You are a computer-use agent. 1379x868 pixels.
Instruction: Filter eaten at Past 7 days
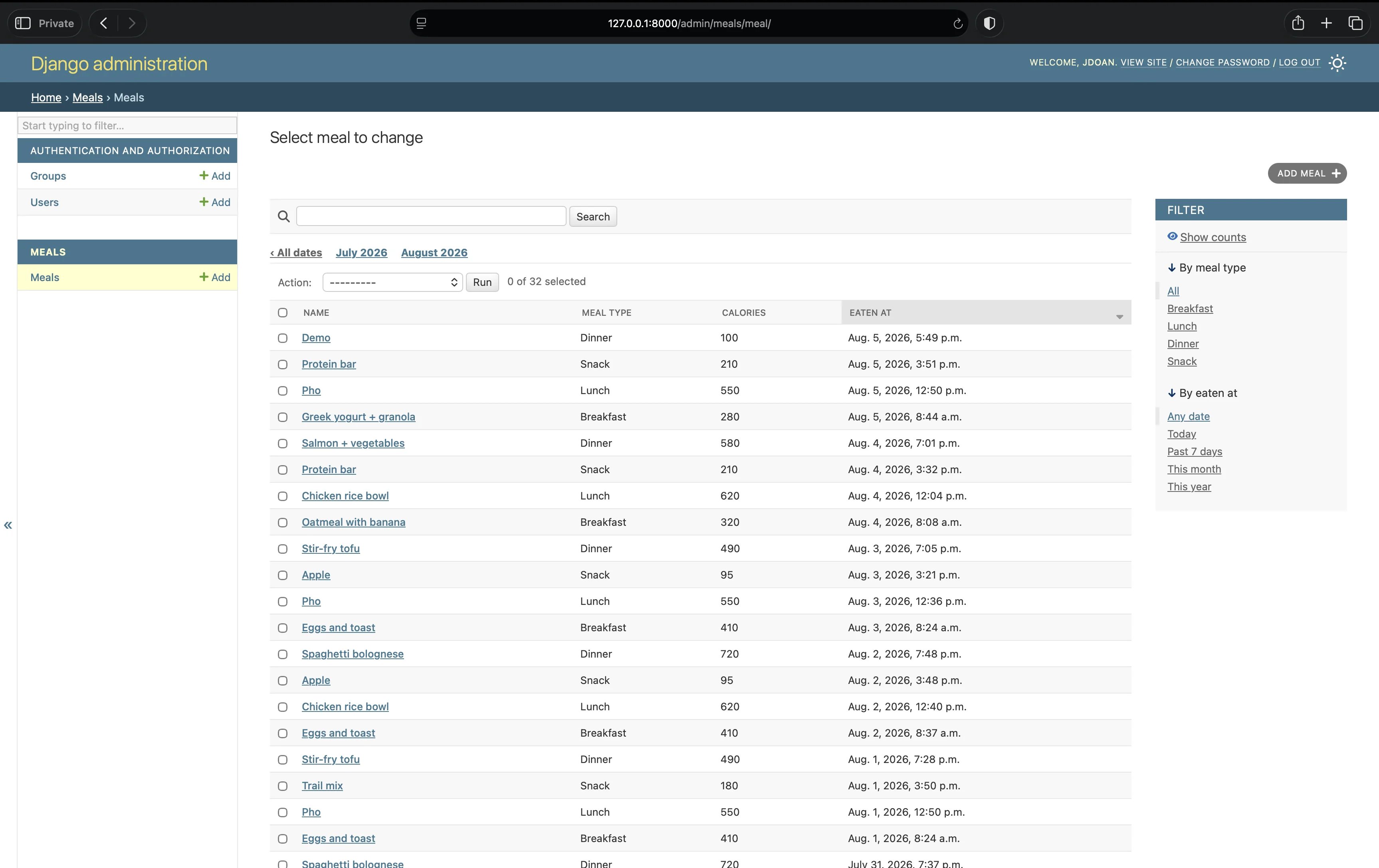coord(1195,451)
